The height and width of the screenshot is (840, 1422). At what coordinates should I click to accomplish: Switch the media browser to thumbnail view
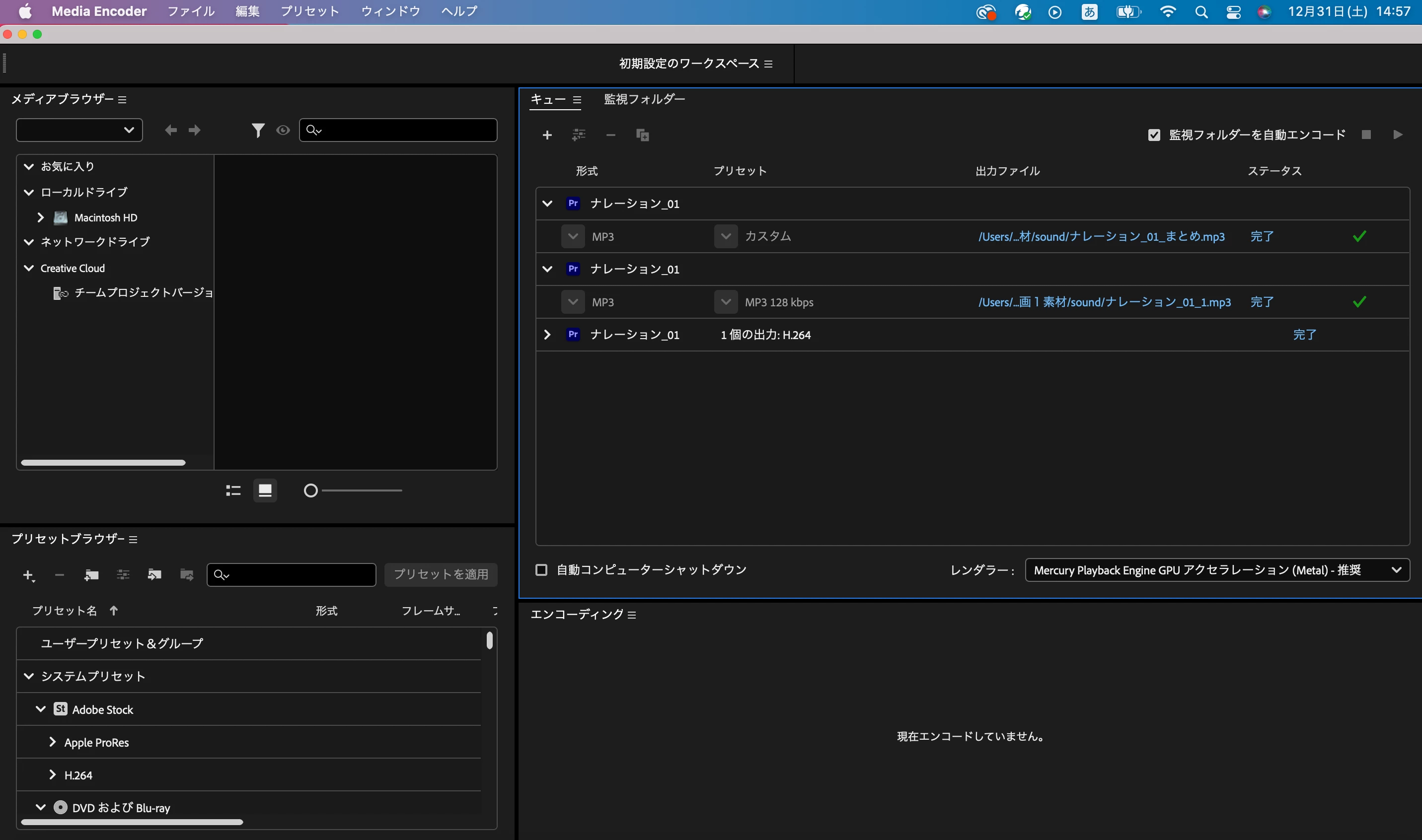pos(265,490)
